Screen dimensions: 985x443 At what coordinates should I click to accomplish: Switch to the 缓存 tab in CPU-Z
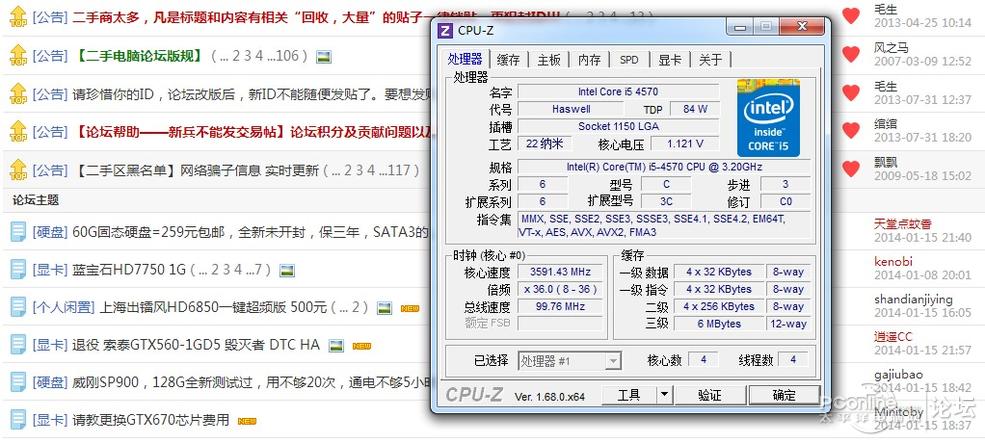pos(508,60)
